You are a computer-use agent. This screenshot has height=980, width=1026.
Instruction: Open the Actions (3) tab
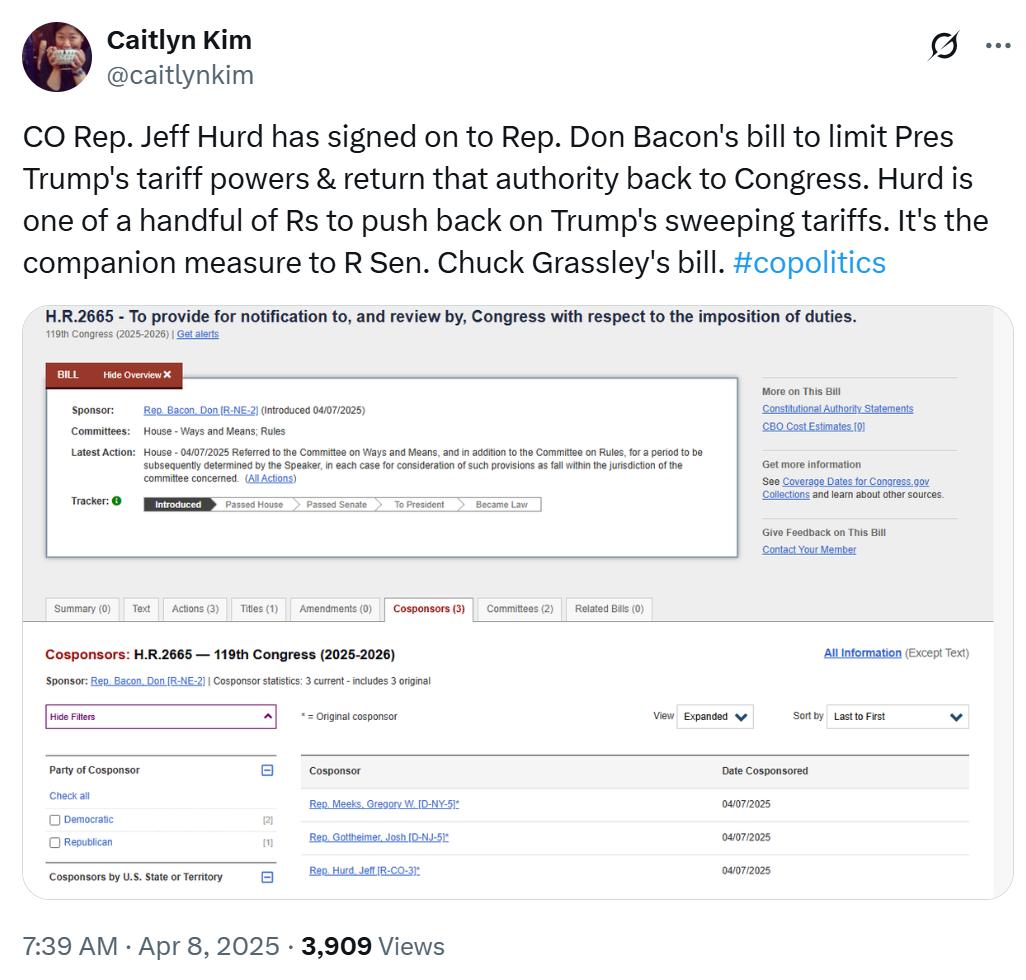195,609
